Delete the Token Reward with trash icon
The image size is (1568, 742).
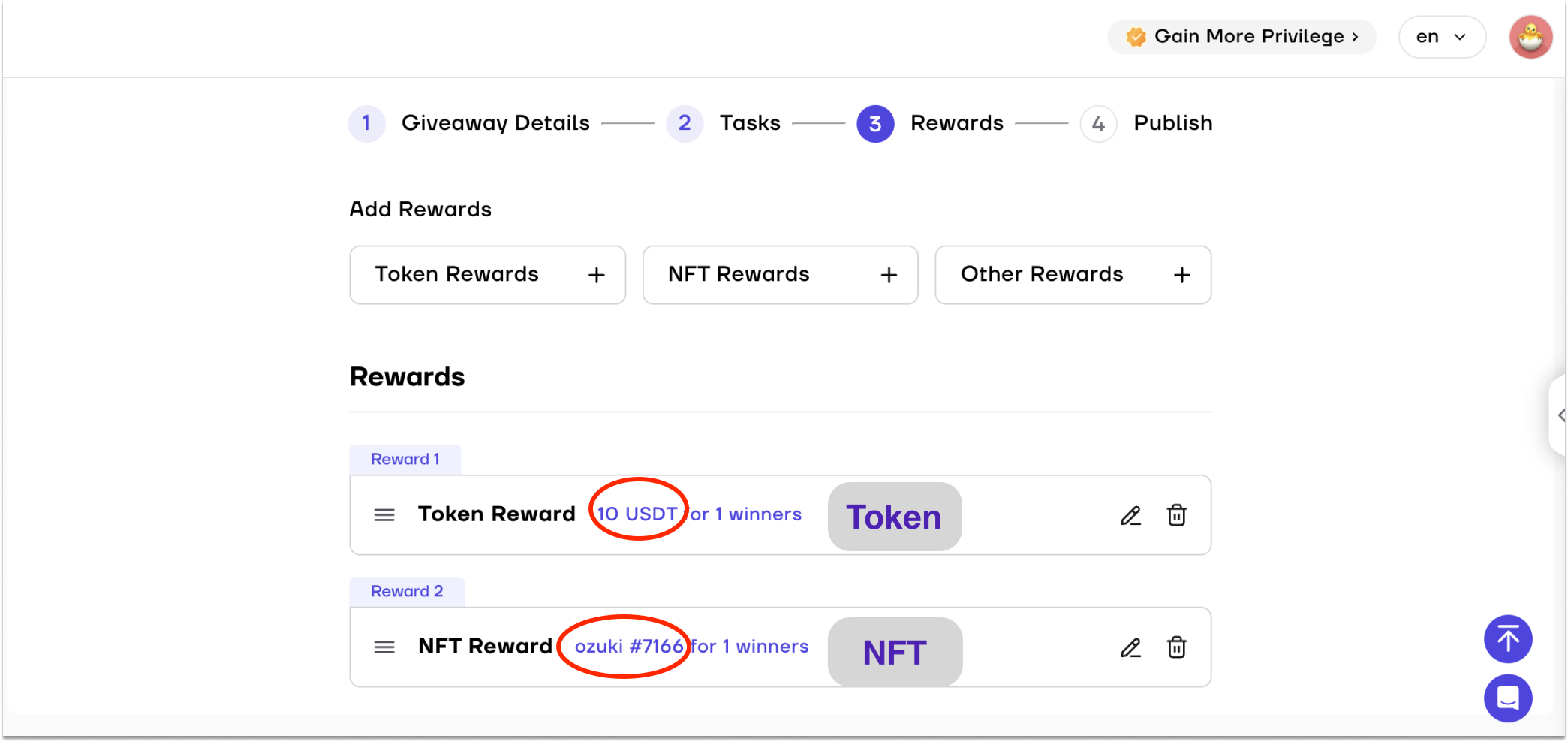1176,515
